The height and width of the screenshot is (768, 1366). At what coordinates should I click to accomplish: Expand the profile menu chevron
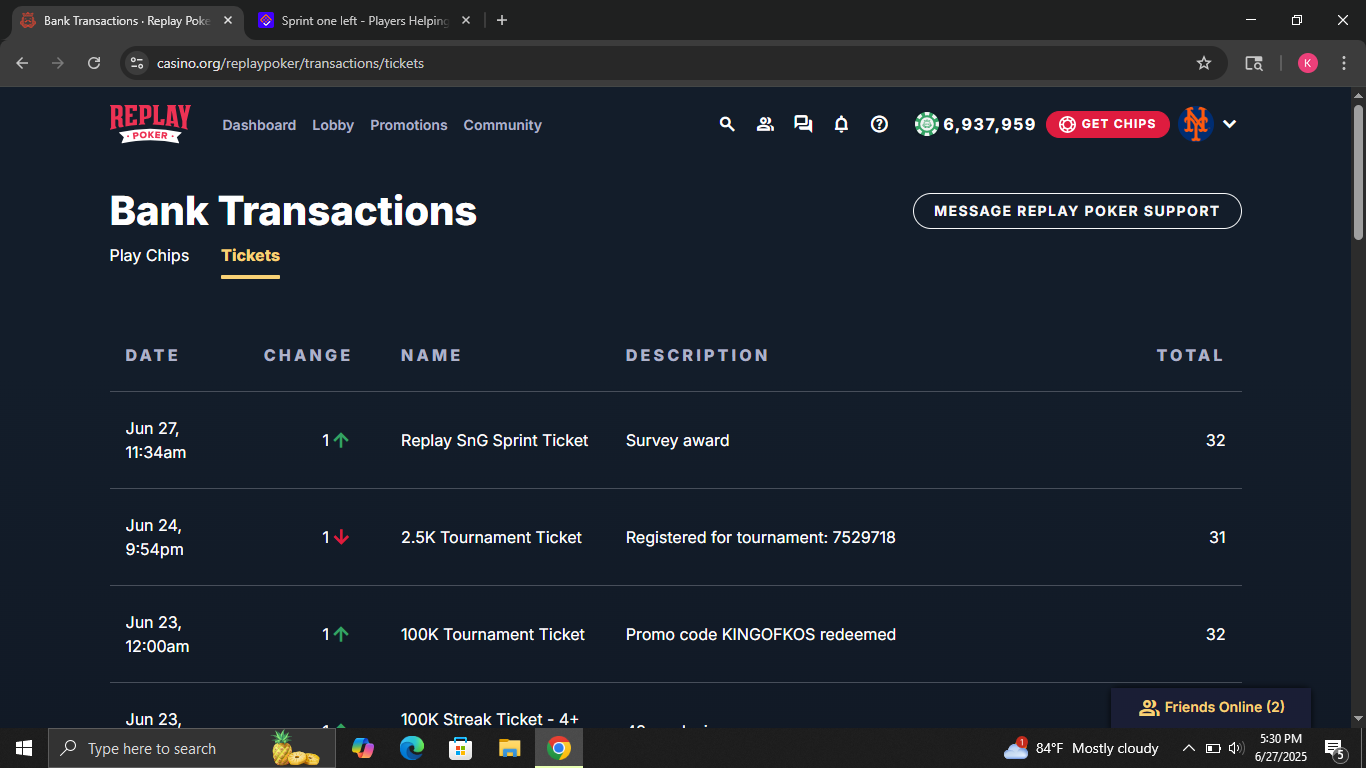[x=1230, y=124]
